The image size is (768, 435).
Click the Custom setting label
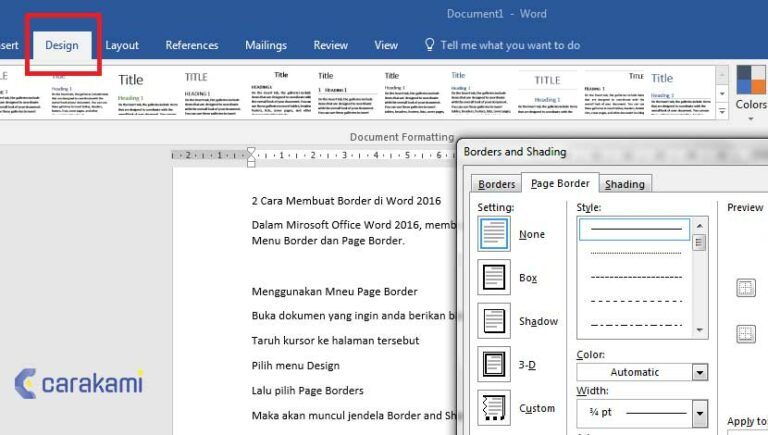(537, 409)
